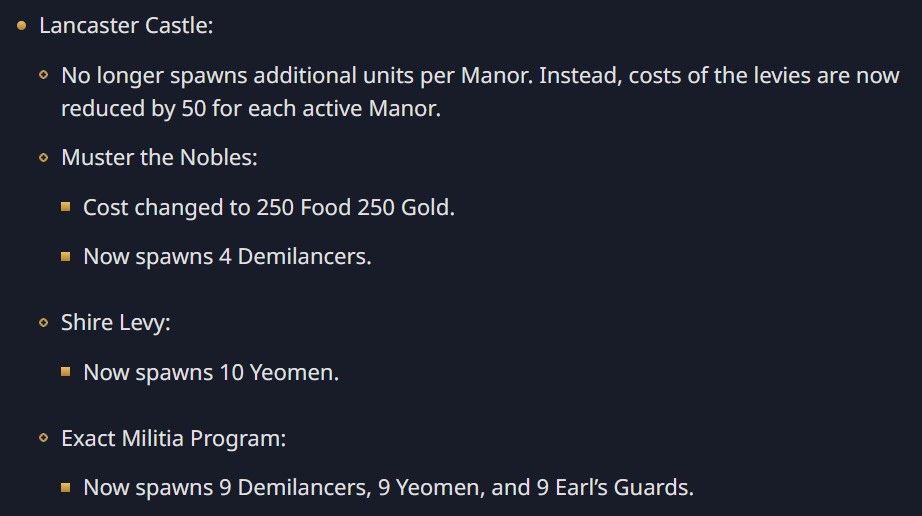Screen dimensions: 922x516
Task: Click the square bullet before '4 Demilancers' line
Action: (x=65, y=257)
